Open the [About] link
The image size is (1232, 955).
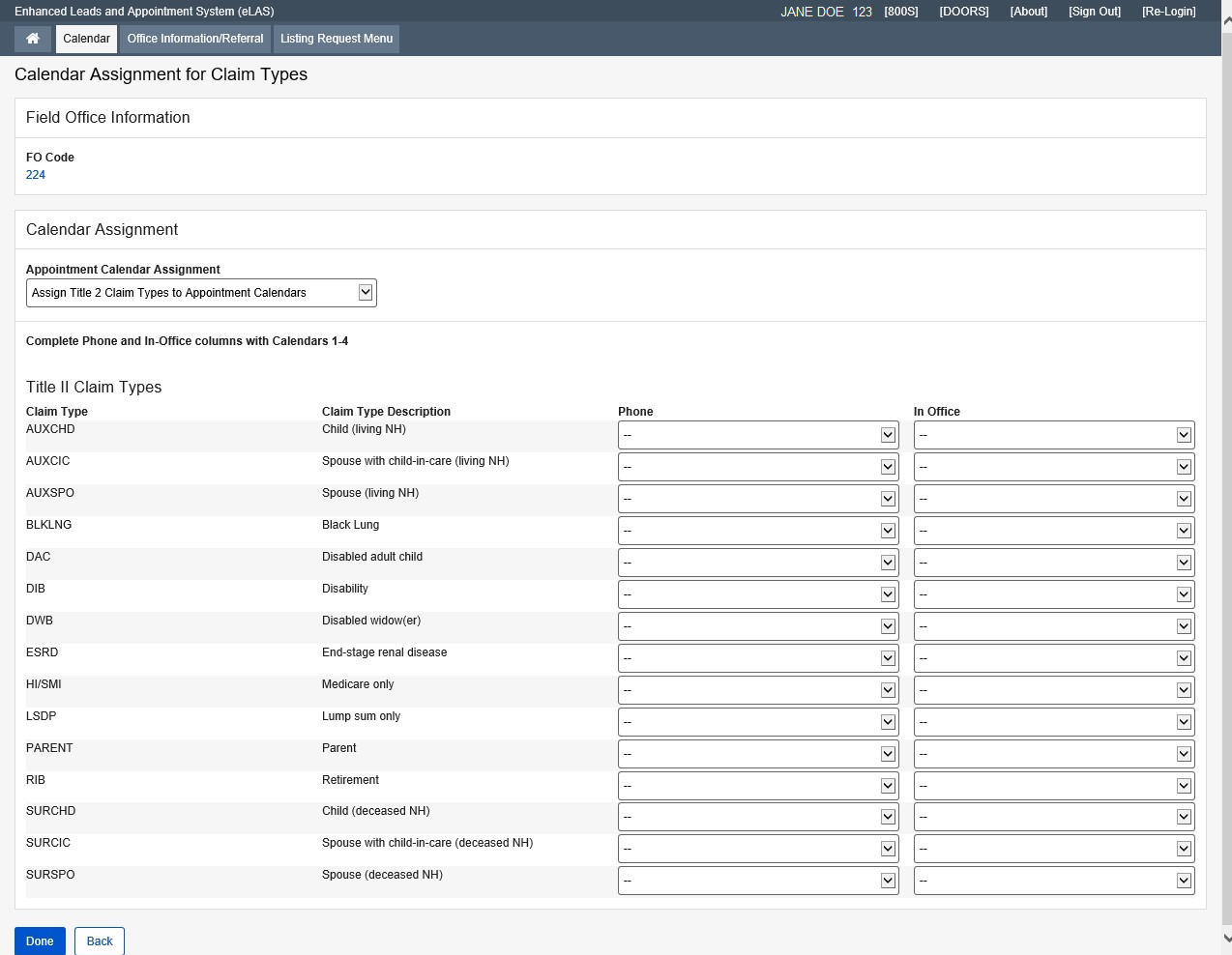[1028, 12]
